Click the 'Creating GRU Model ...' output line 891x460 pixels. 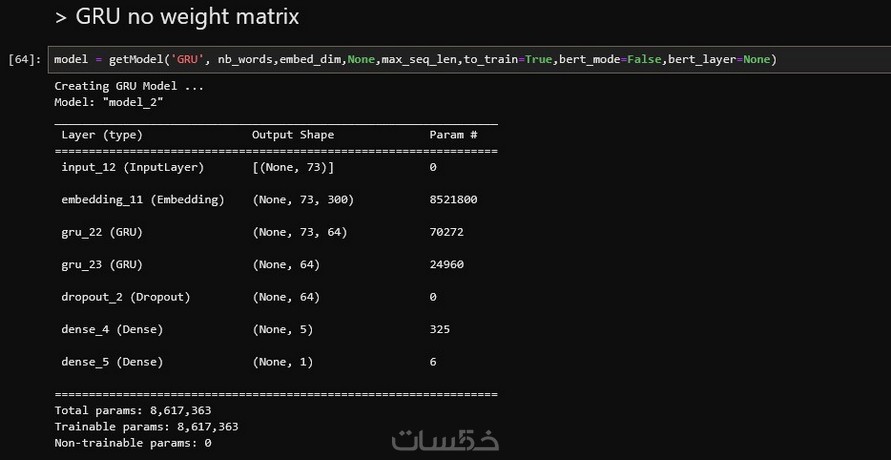coord(129,86)
